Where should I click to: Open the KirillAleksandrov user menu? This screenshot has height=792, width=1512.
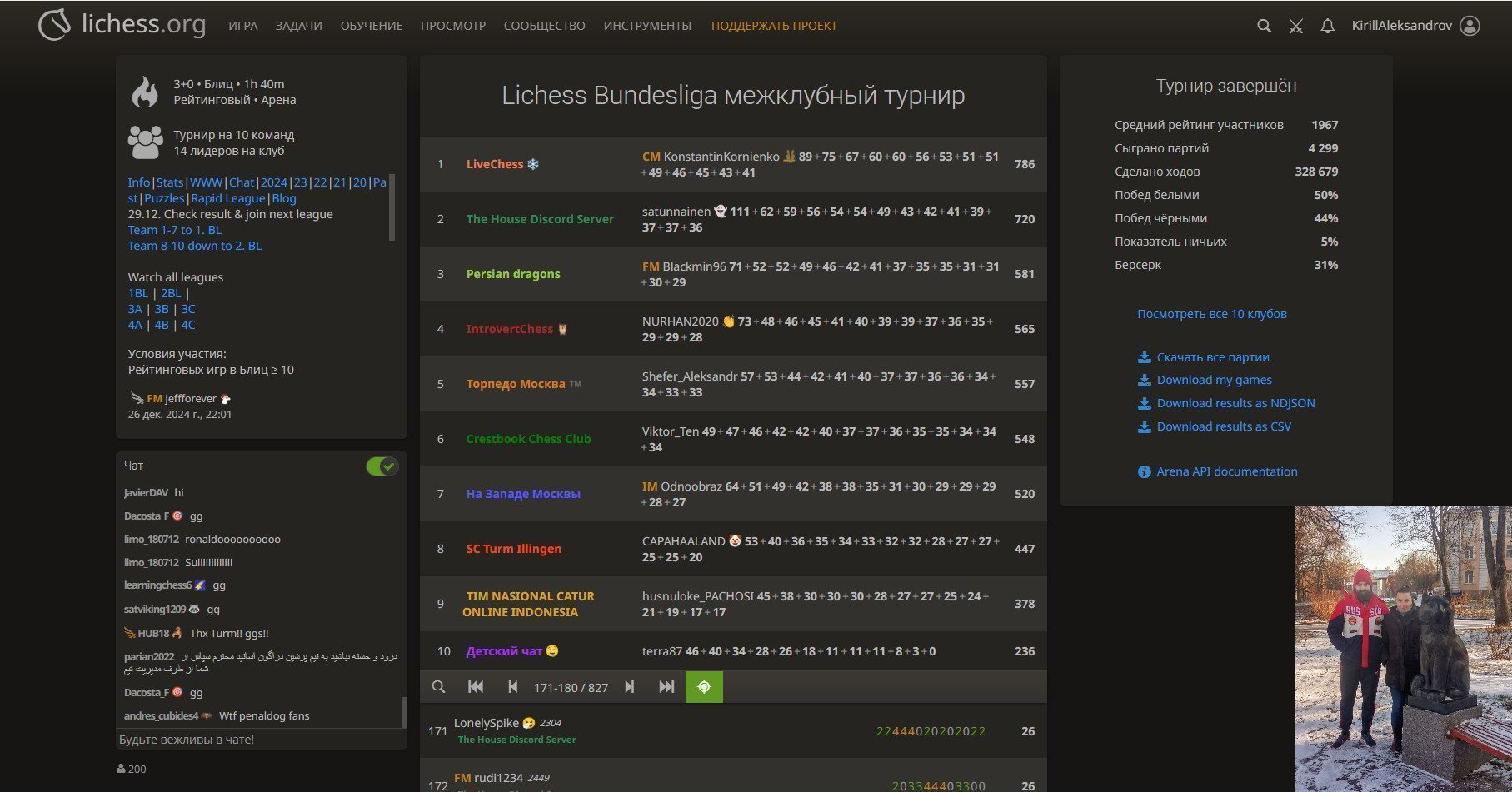coord(1415,26)
